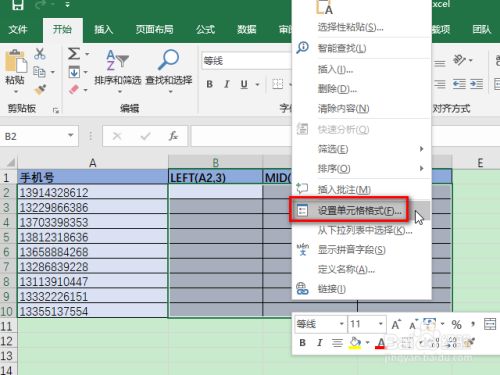Toggle Underline in ribbon font group
Viewport: 500px width, 375px height.
click(244, 84)
